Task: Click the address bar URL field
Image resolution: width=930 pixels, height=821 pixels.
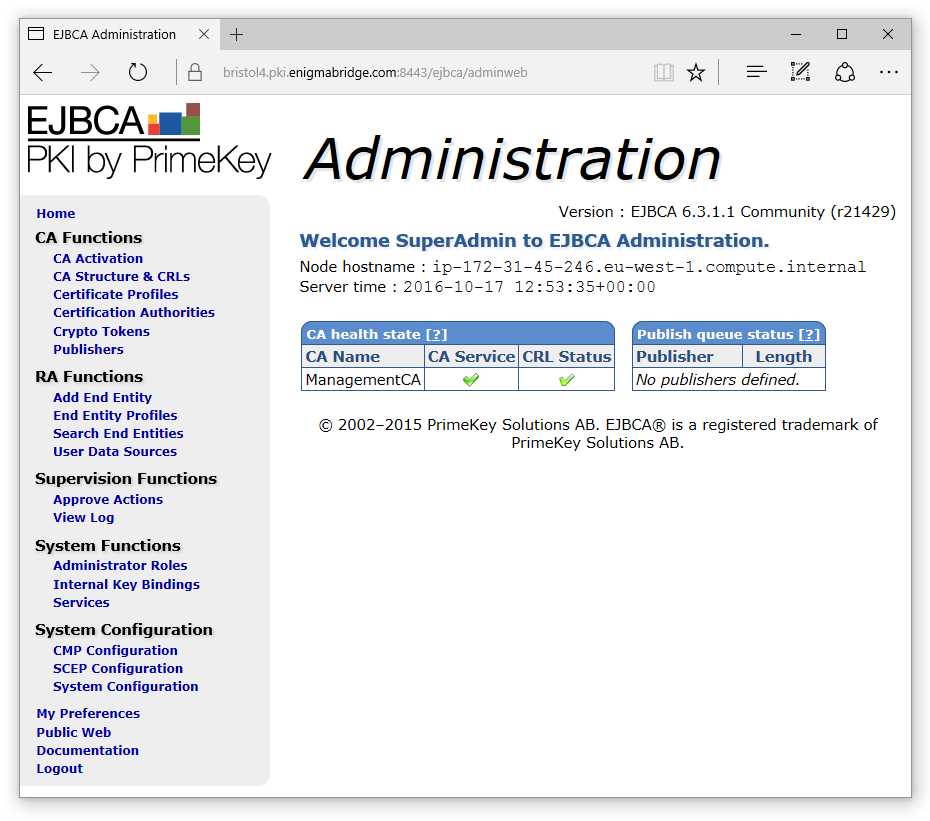Action: coord(375,72)
